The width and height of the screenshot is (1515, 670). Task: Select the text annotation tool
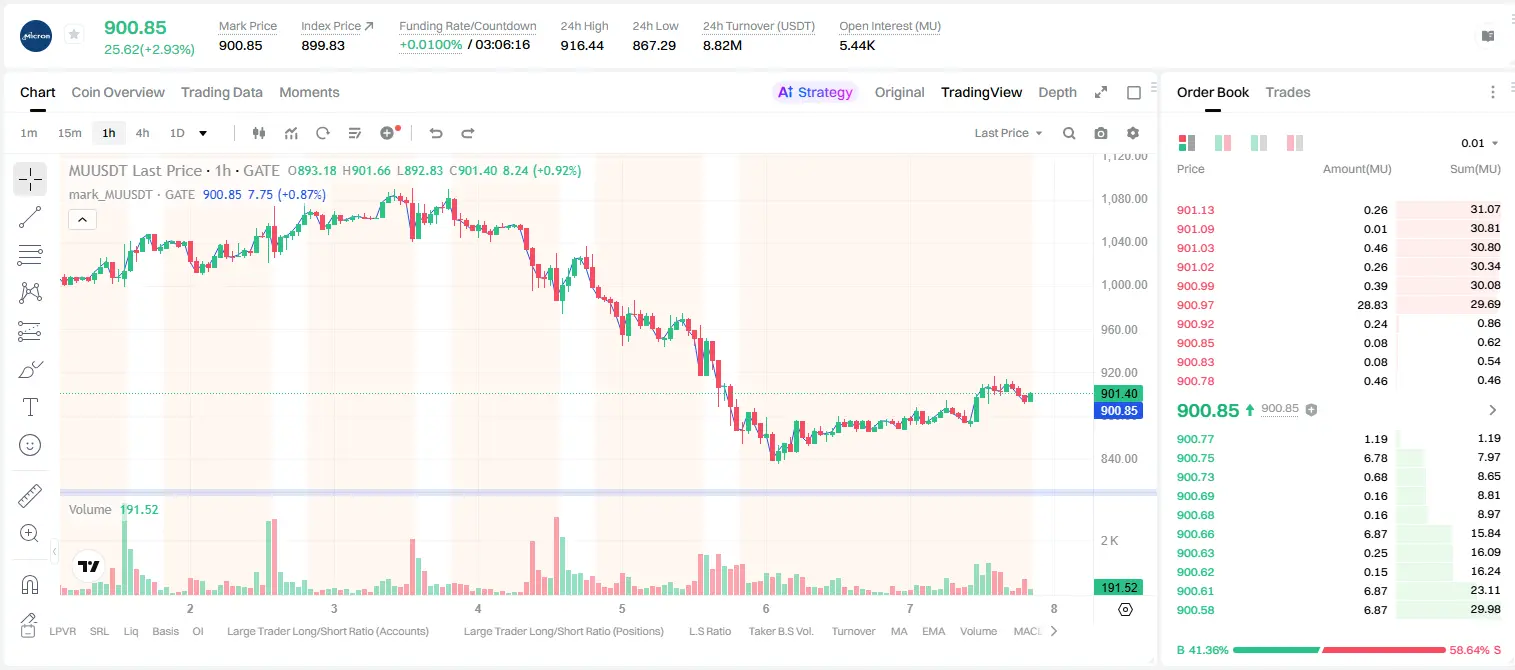pyautogui.click(x=30, y=407)
